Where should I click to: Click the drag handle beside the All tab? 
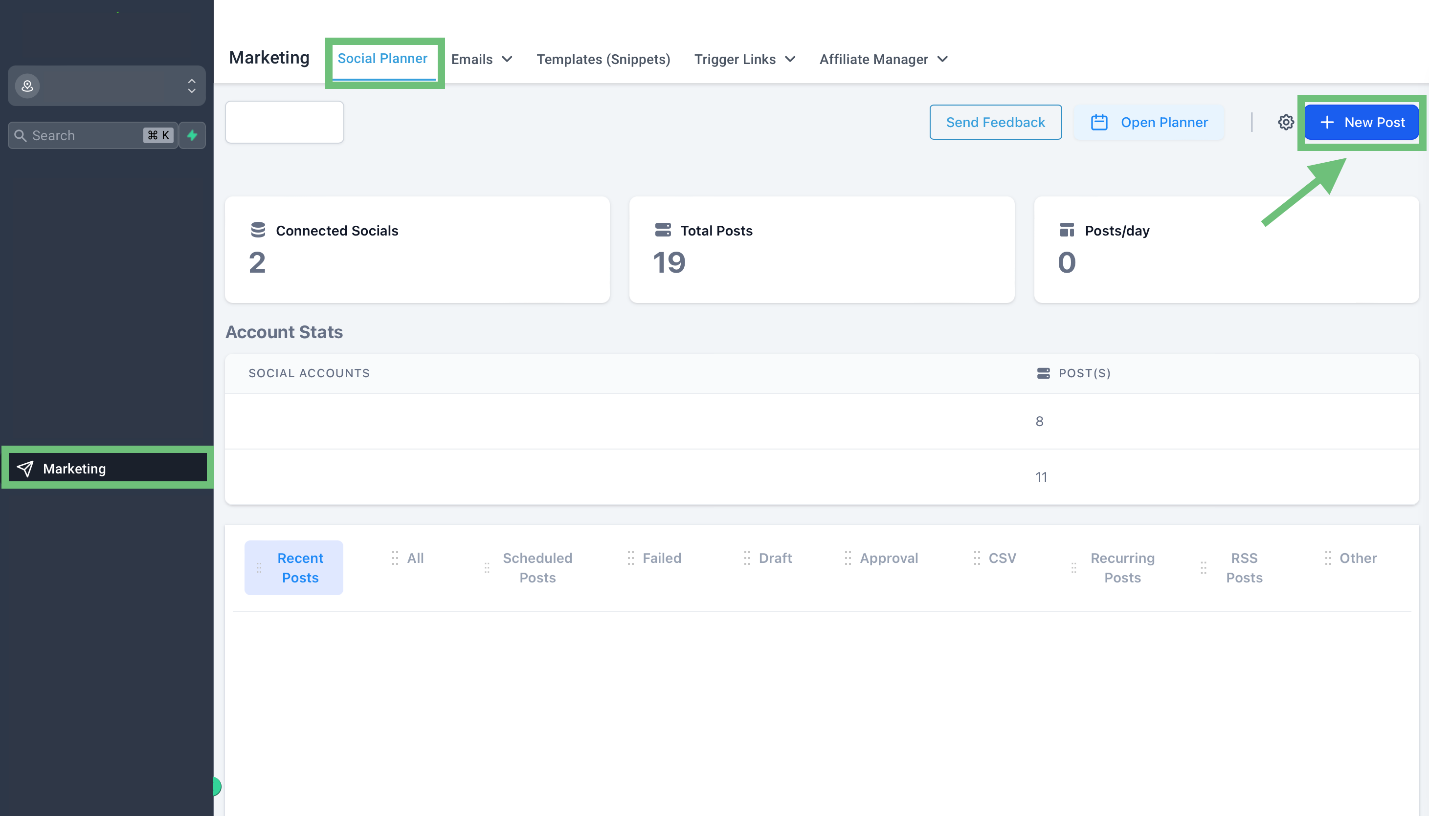click(395, 558)
